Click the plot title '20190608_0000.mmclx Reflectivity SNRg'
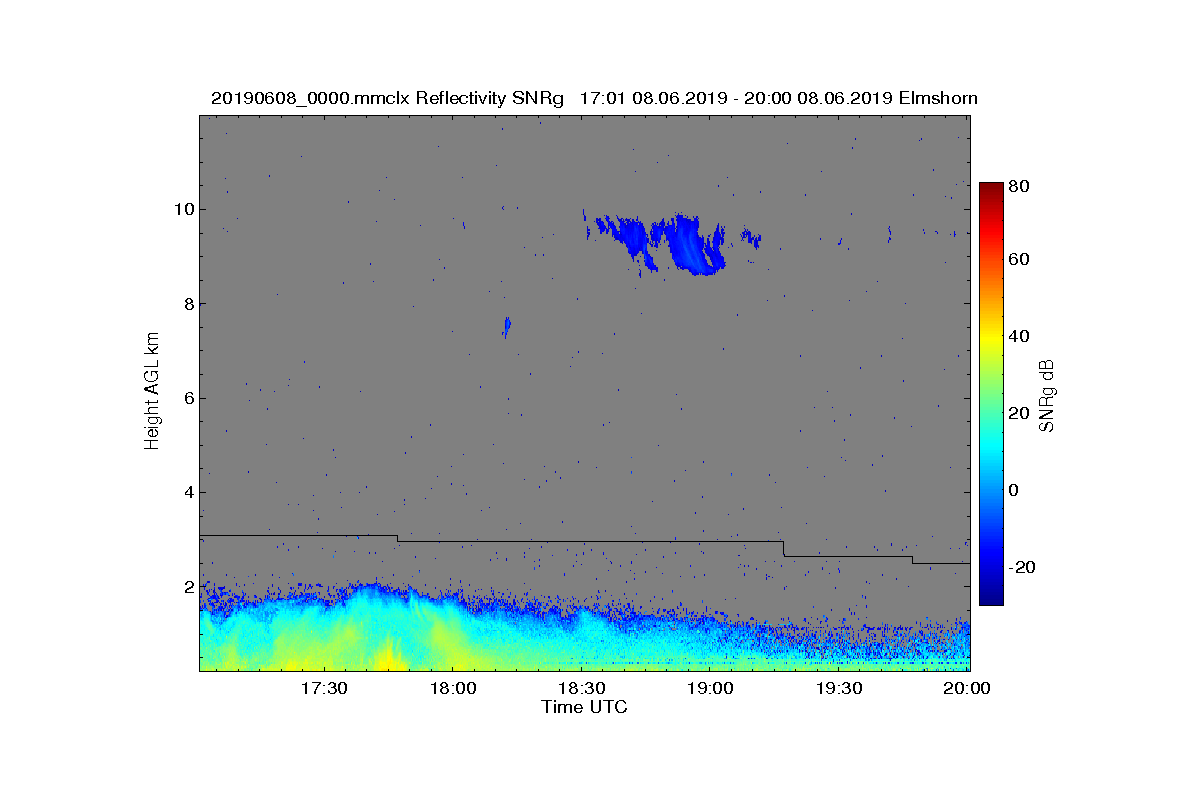 click(x=387, y=98)
